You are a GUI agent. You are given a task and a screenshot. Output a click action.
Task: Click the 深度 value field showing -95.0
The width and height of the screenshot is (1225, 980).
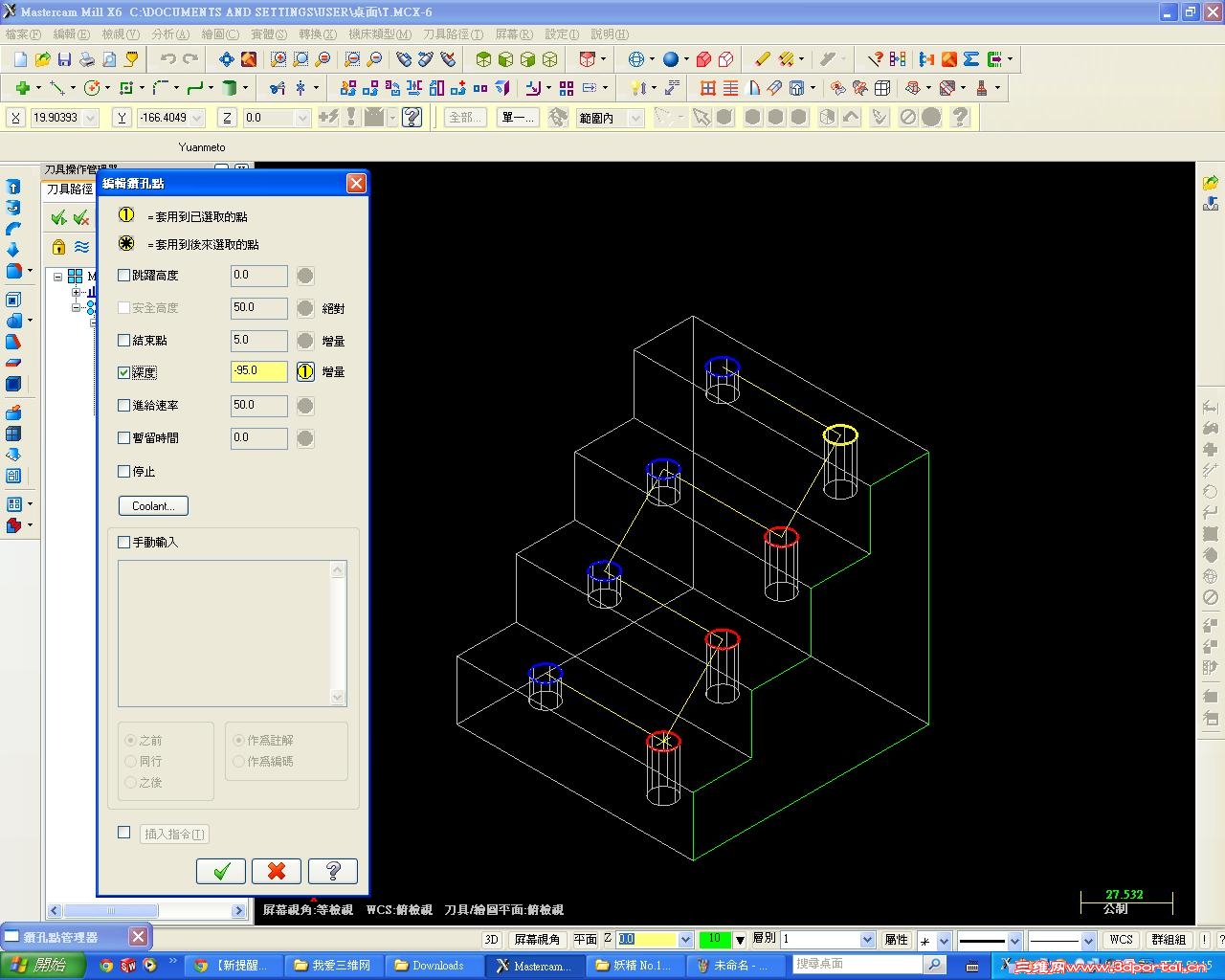259,371
